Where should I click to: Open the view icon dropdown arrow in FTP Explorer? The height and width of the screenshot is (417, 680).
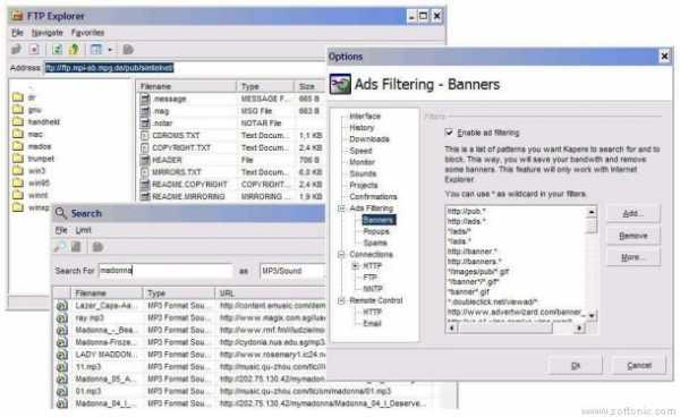pos(110,50)
